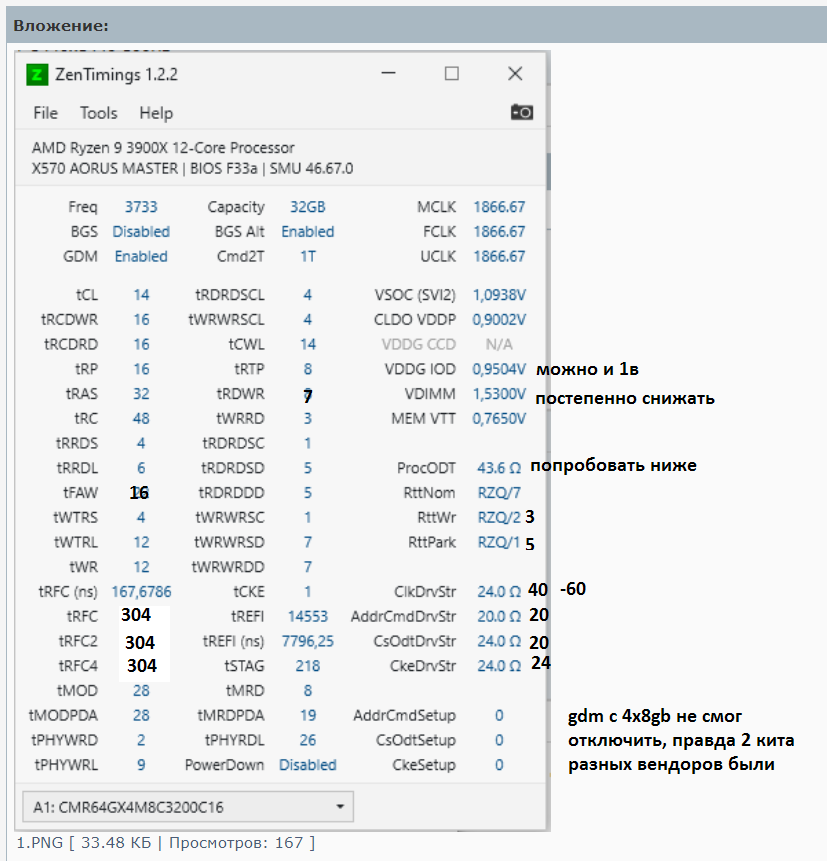This screenshot has width=827, height=861.
Task: Click the X570 AORUS MASTER BIOS line
Action: 192,168
